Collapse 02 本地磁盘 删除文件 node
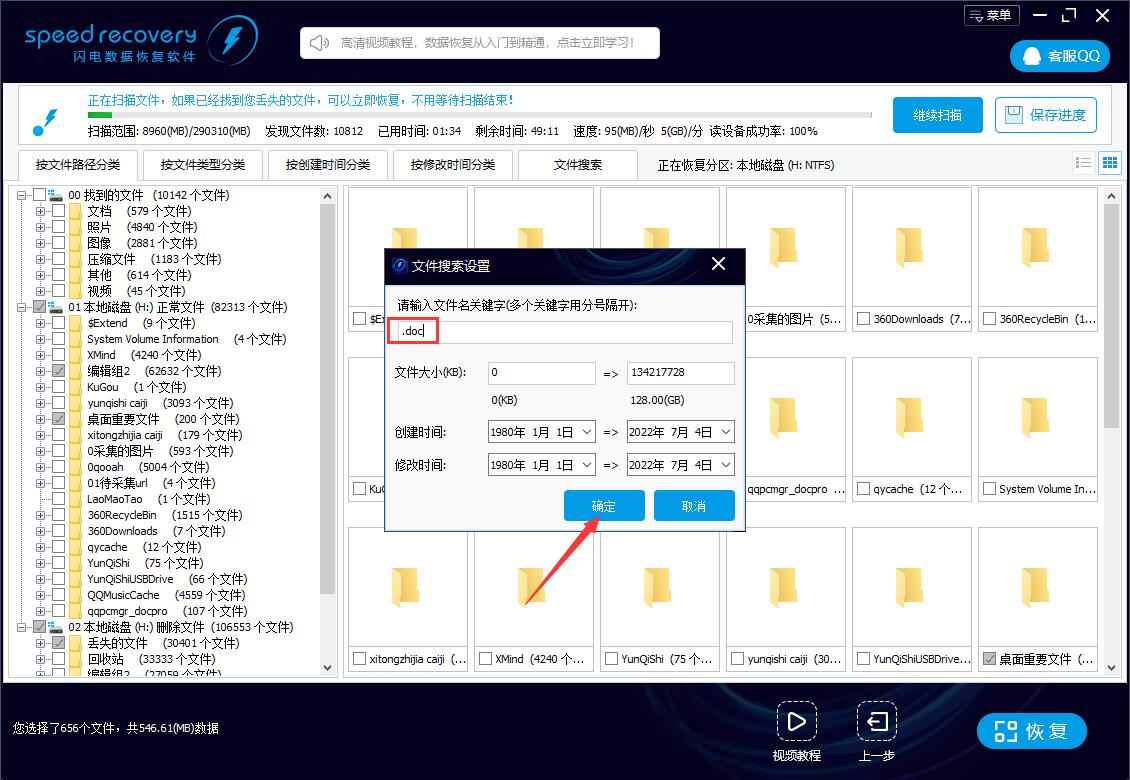1130x780 pixels. pyautogui.click(x=22, y=627)
